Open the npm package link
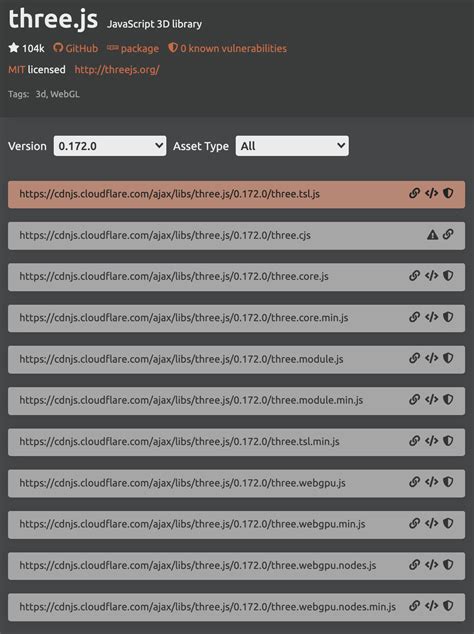 click(133, 49)
